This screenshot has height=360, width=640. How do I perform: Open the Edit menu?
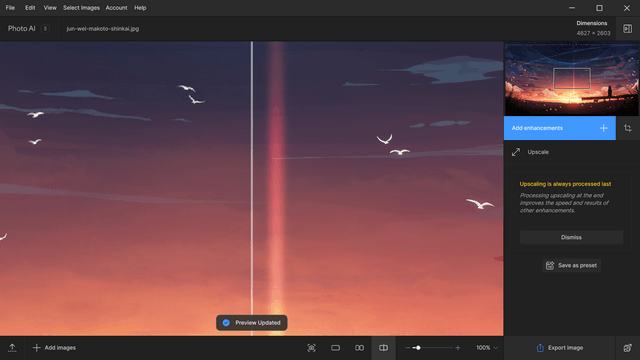tap(30, 8)
